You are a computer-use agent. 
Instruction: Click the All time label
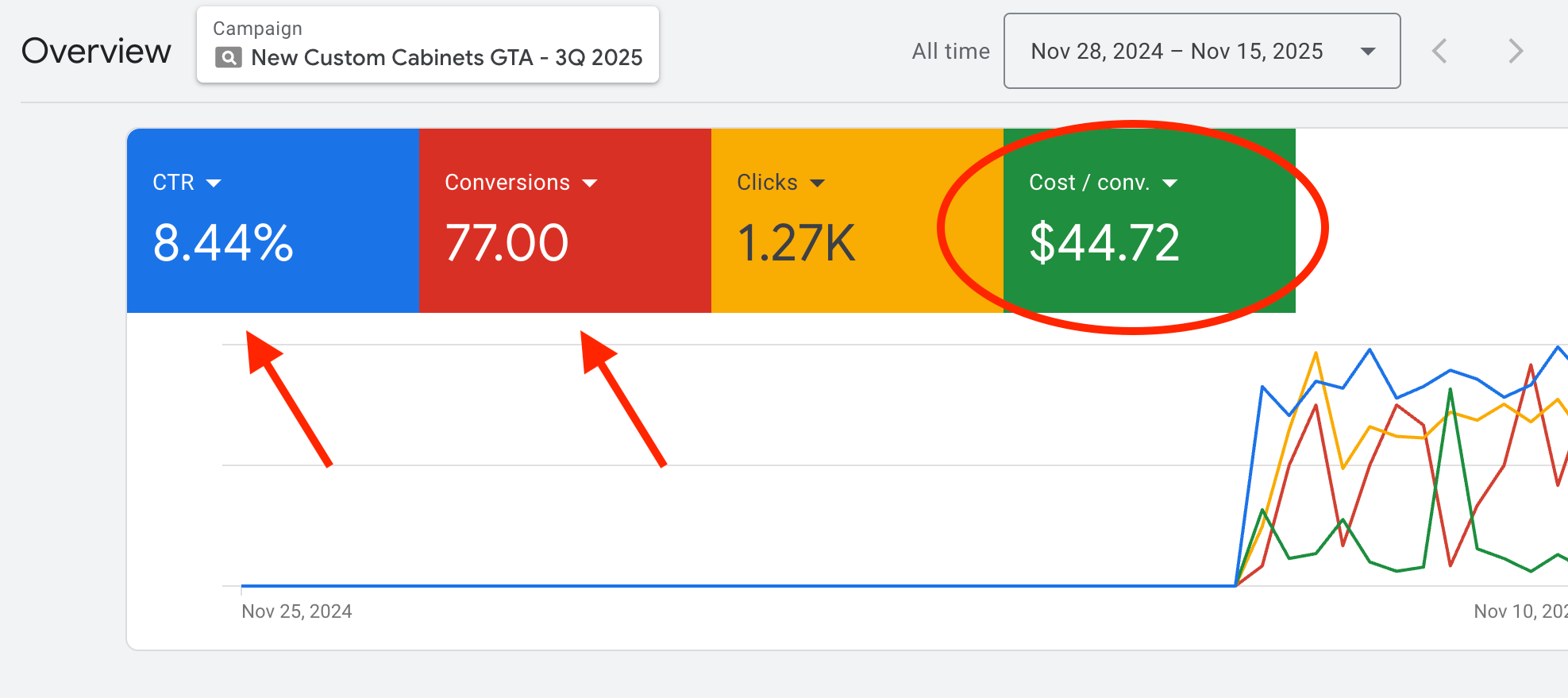tap(951, 52)
